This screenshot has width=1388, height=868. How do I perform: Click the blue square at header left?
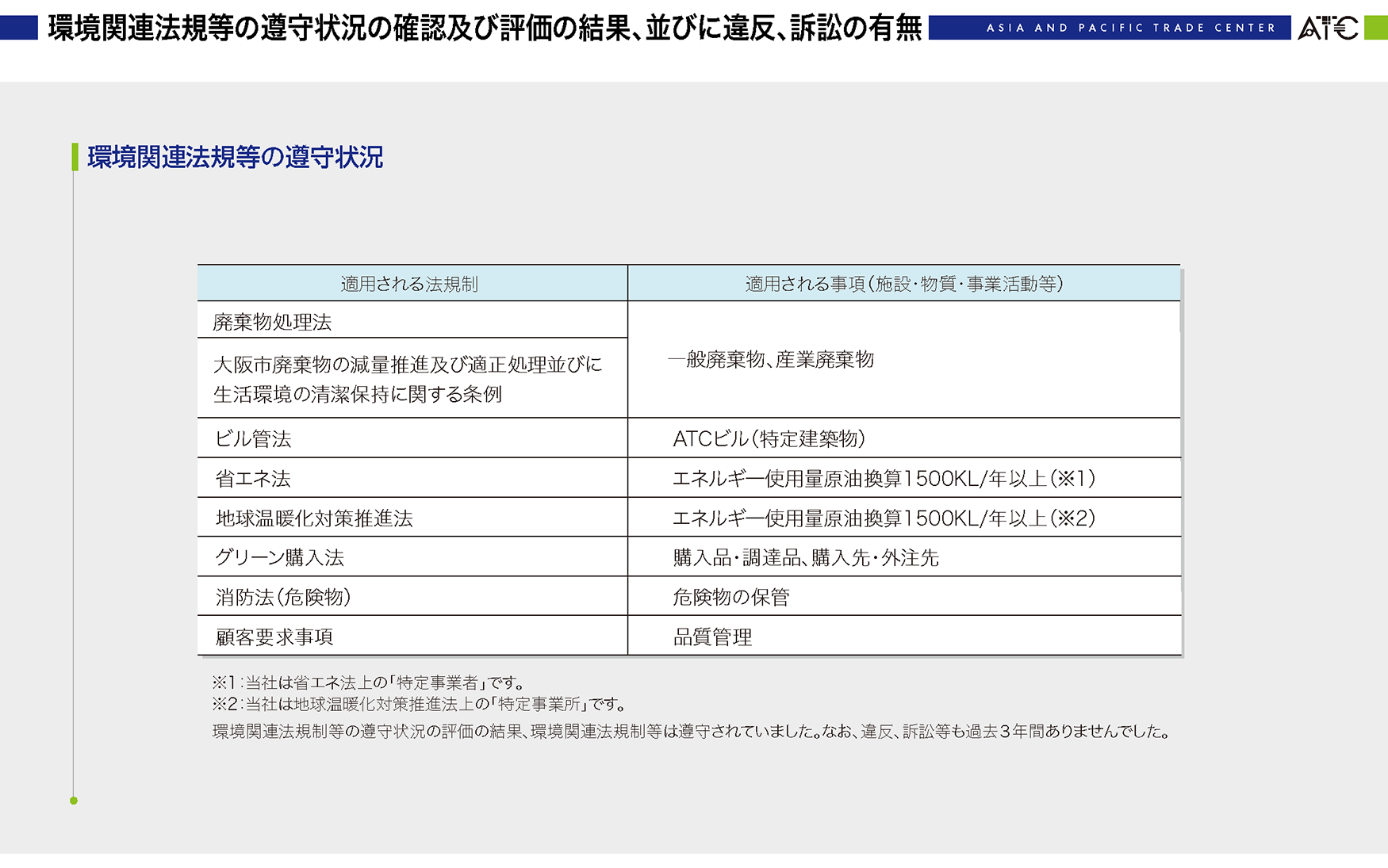pyautogui.click(x=19, y=28)
